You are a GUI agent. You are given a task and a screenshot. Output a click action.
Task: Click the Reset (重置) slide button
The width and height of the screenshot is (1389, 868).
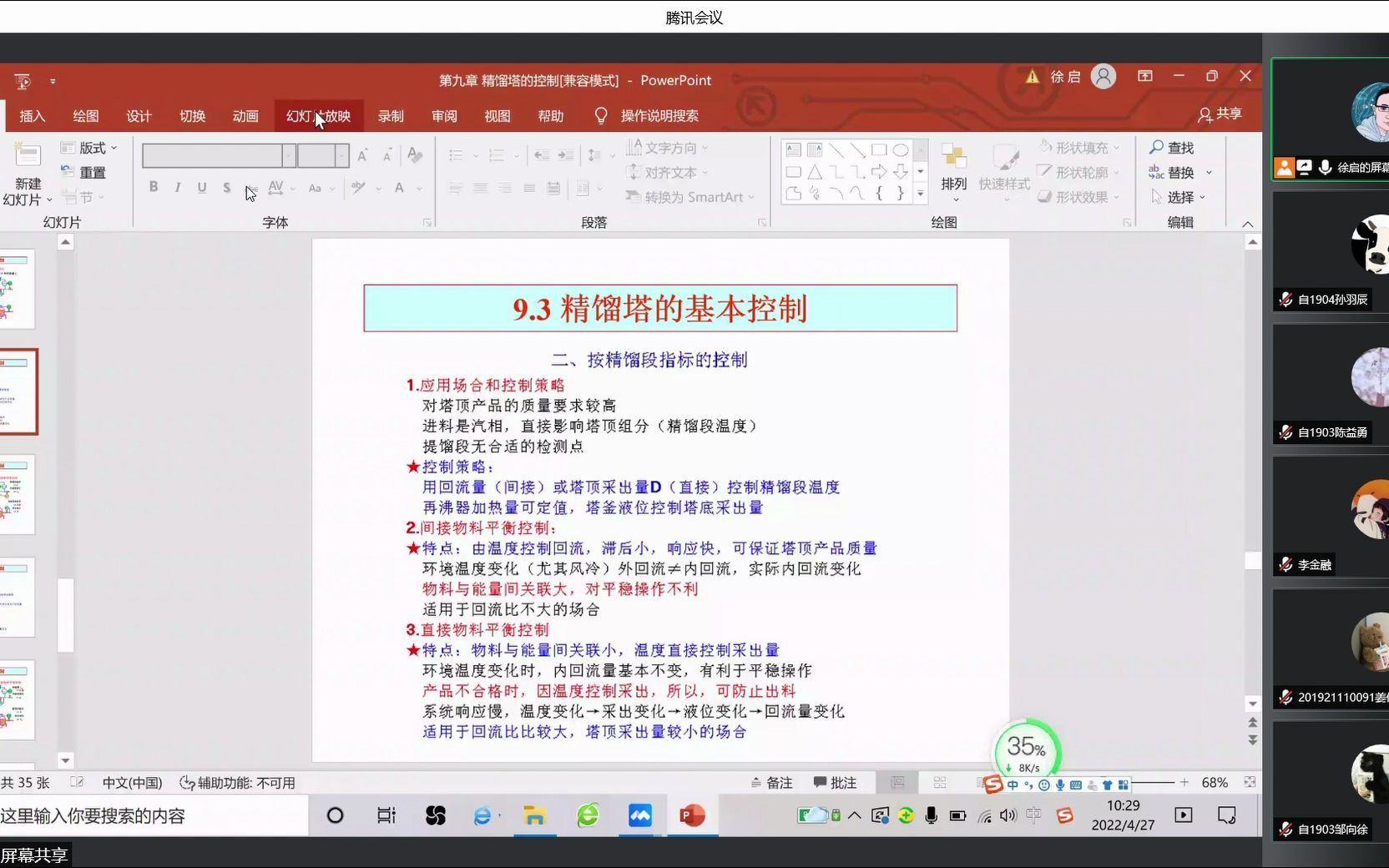83,173
